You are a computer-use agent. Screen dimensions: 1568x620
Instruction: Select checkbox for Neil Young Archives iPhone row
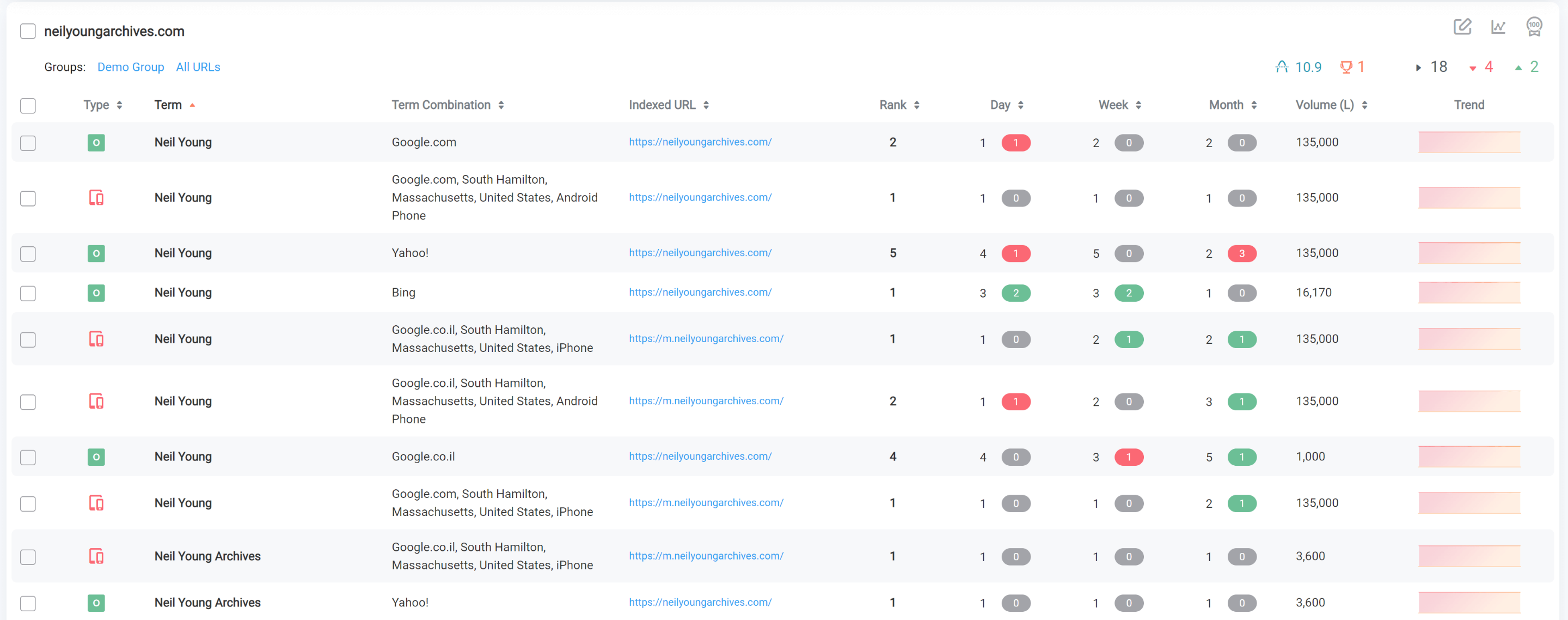click(x=28, y=557)
